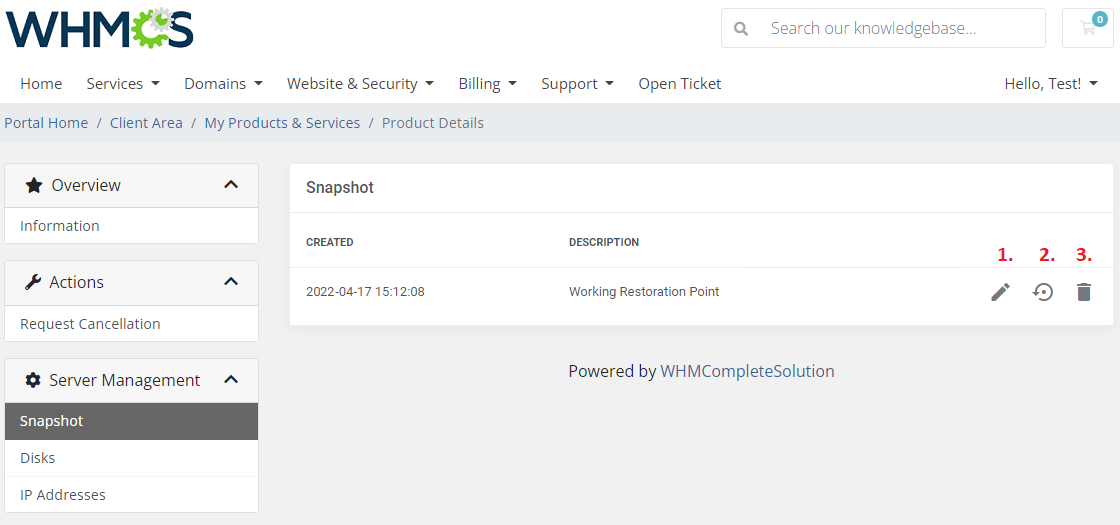Restore the snapshot using the revert icon
The width and height of the screenshot is (1120, 525).
tap(1043, 291)
